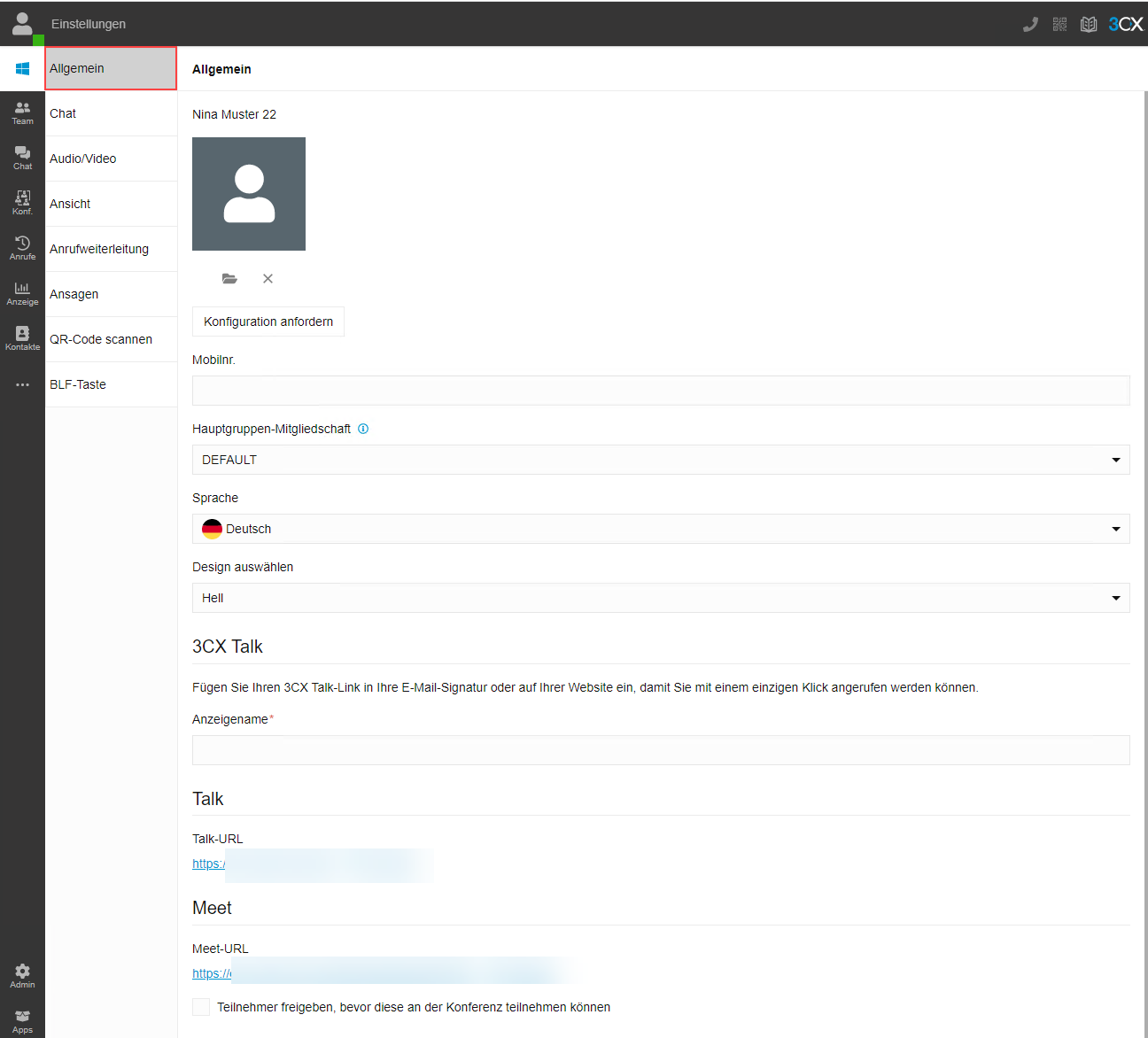Open the user profile avatar icon
Screen dimensions: 1148x1038
coord(22,23)
